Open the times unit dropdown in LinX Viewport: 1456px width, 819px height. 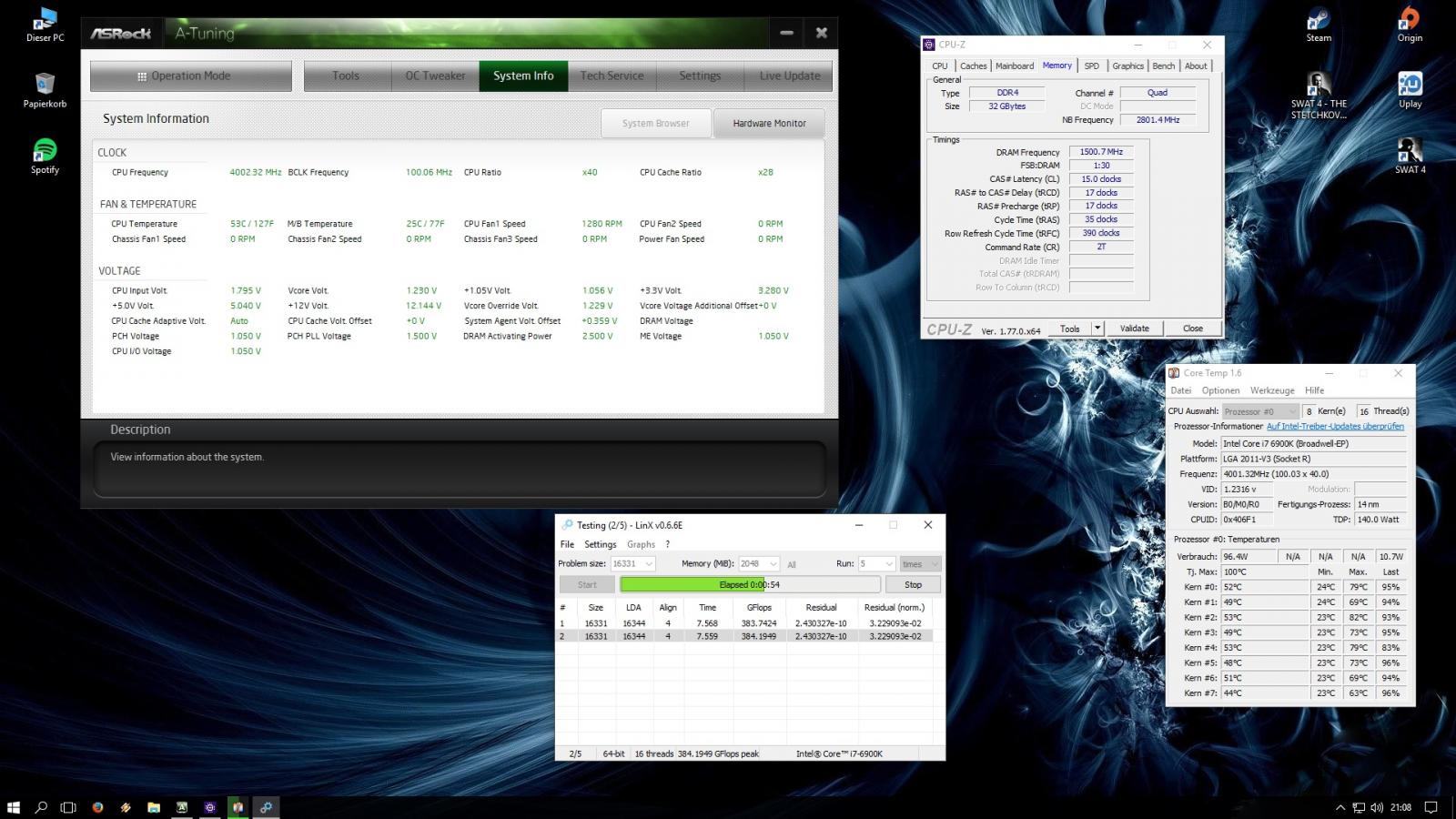(x=919, y=564)
